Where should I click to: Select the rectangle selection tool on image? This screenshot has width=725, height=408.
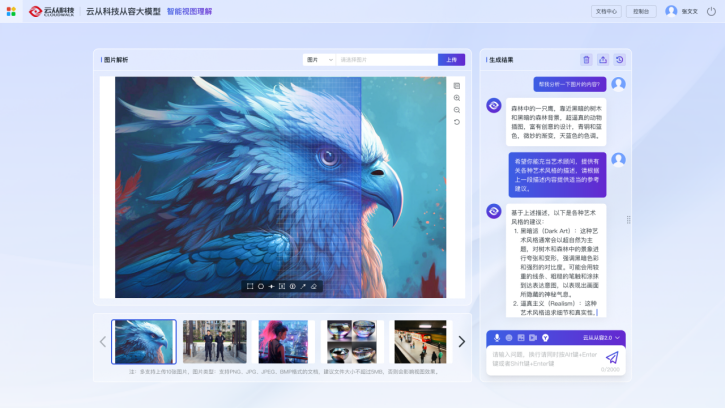tap(250, 286)
